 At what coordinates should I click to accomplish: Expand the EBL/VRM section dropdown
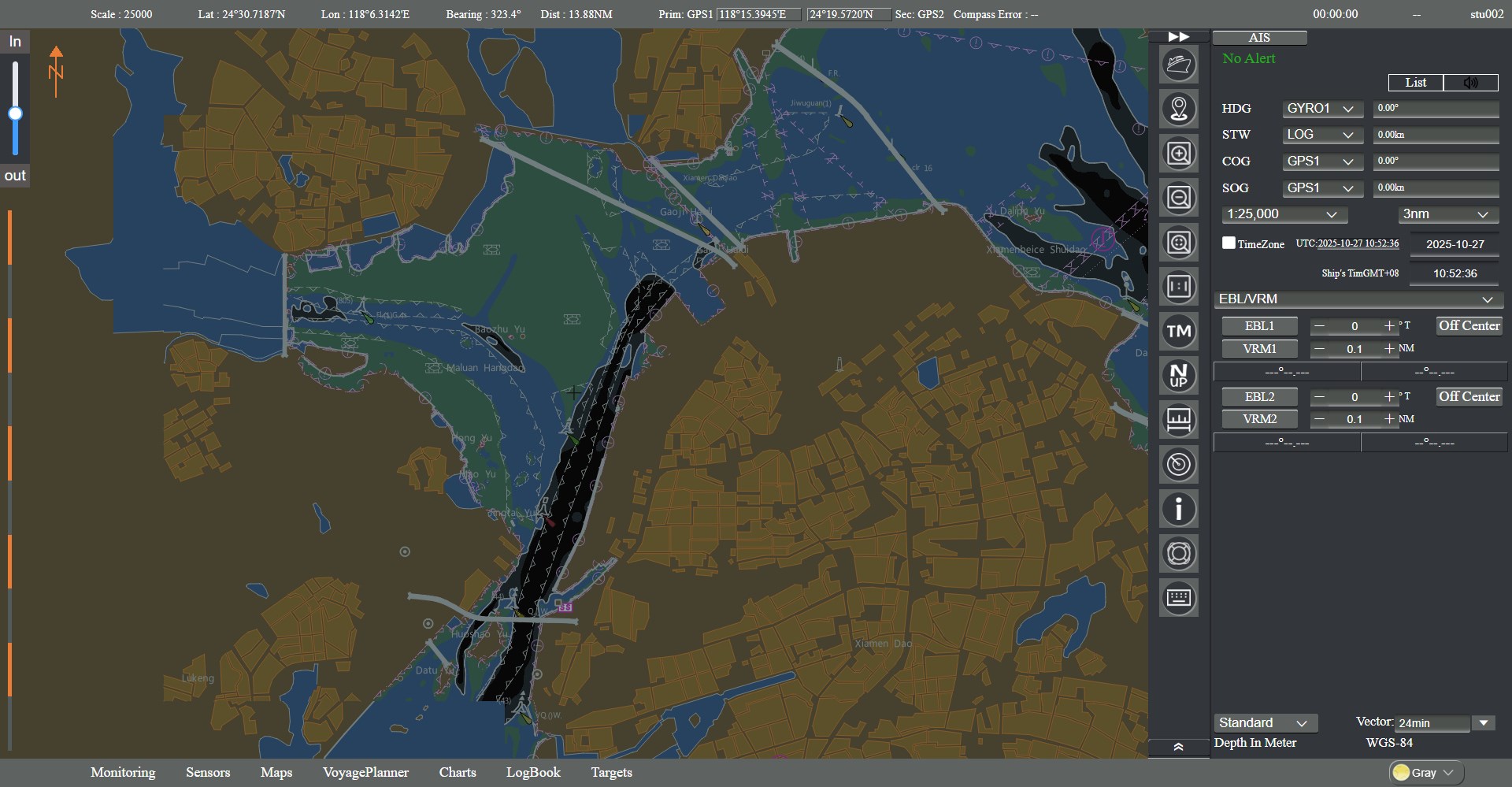pos(1358,299)
